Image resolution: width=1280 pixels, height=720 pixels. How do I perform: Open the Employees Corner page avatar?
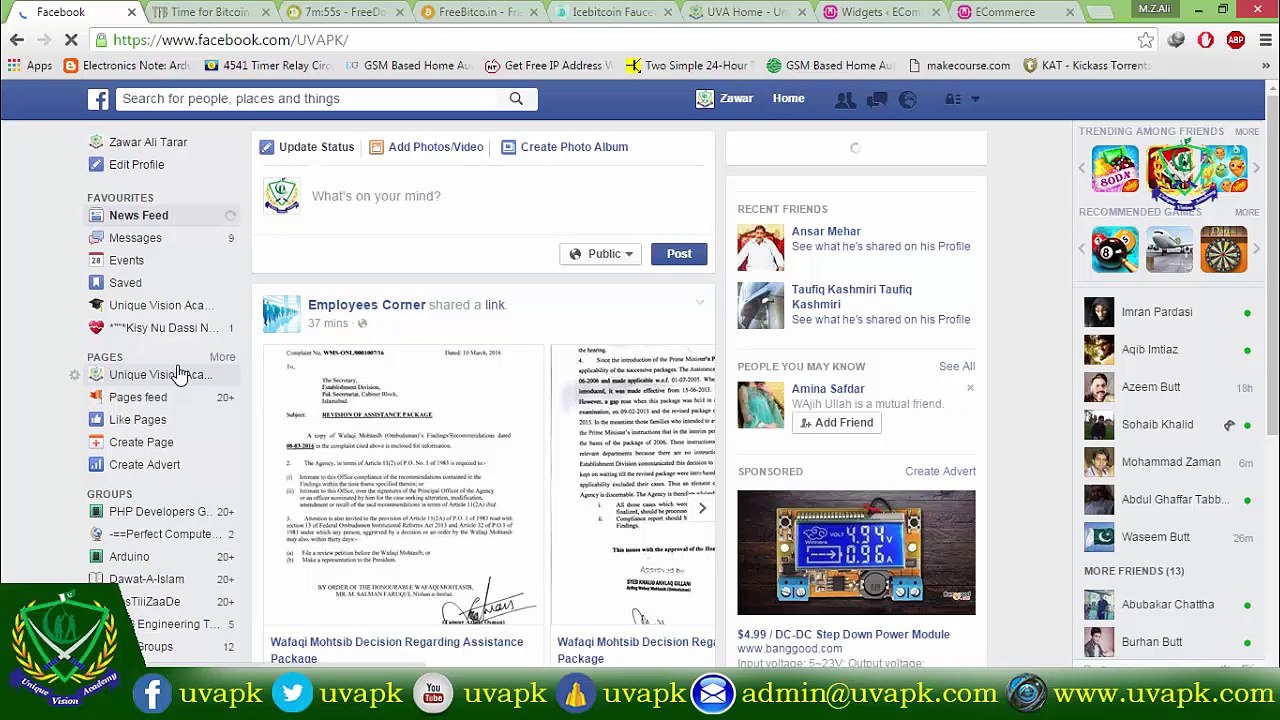pyautogui.click(x=281, y=313)
